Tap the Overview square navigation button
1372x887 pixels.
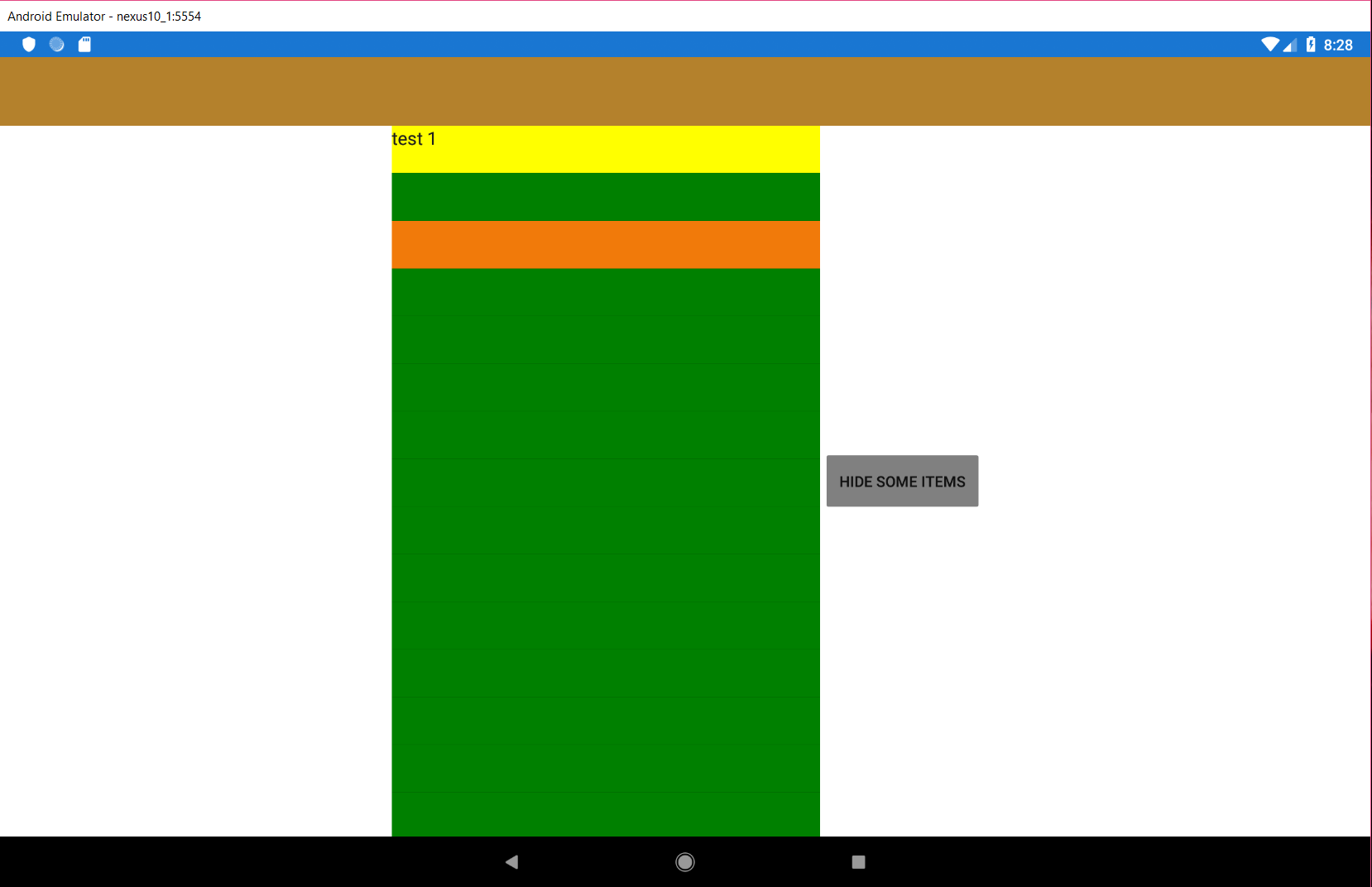pos(858,861)
